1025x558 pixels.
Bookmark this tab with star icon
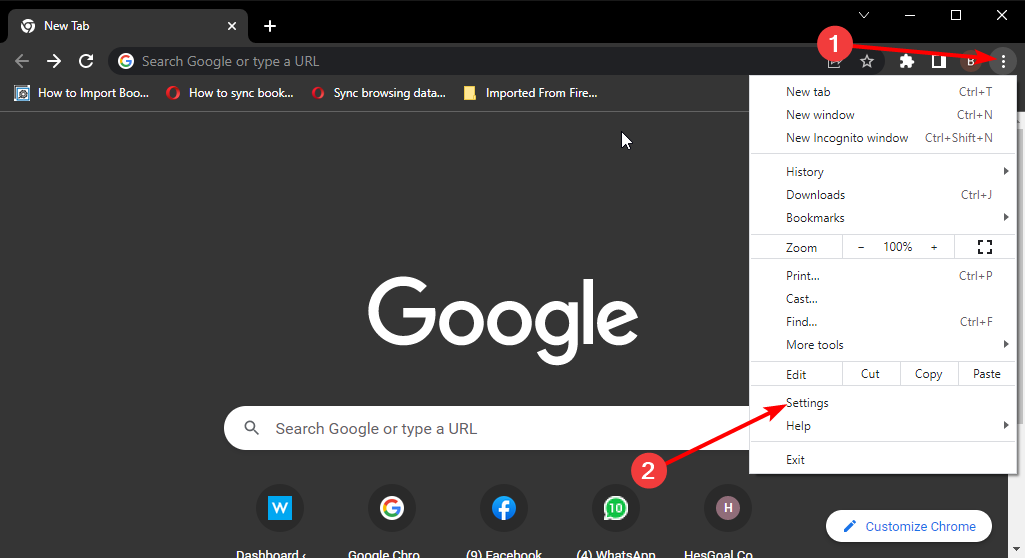(x=867, y=61)
